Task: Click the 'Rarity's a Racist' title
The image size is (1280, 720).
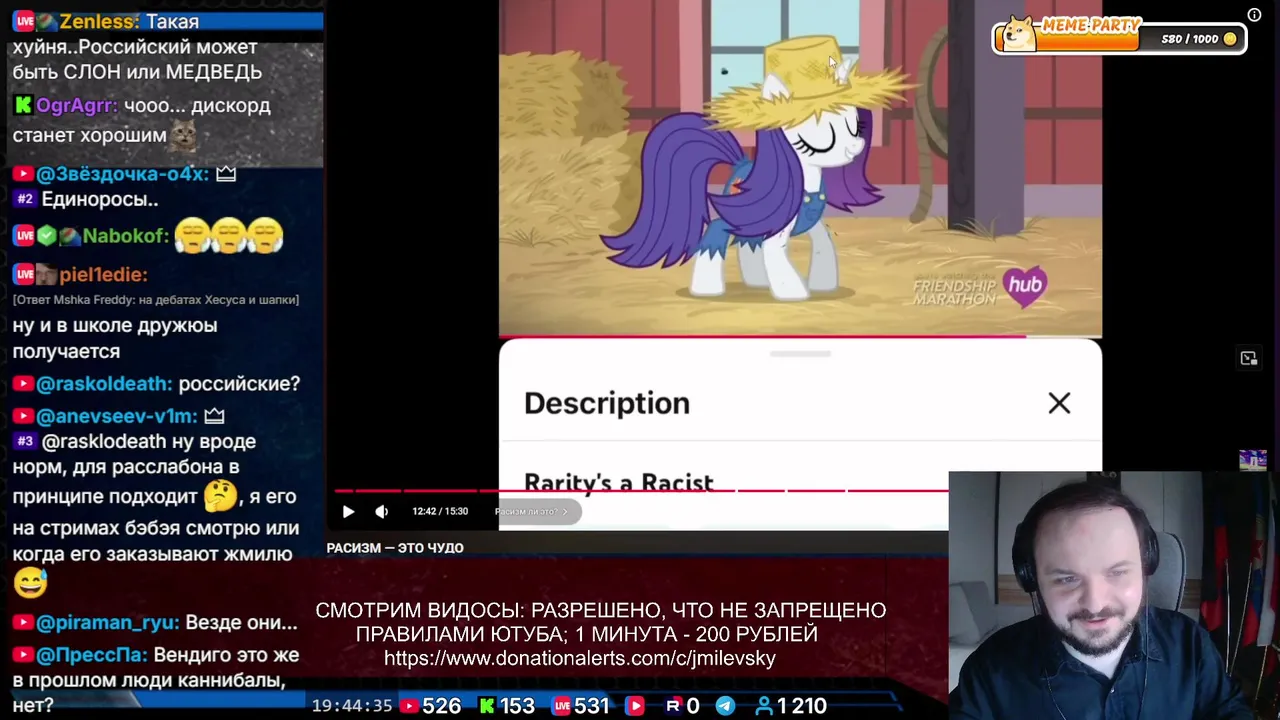Action: coord(619,483)
